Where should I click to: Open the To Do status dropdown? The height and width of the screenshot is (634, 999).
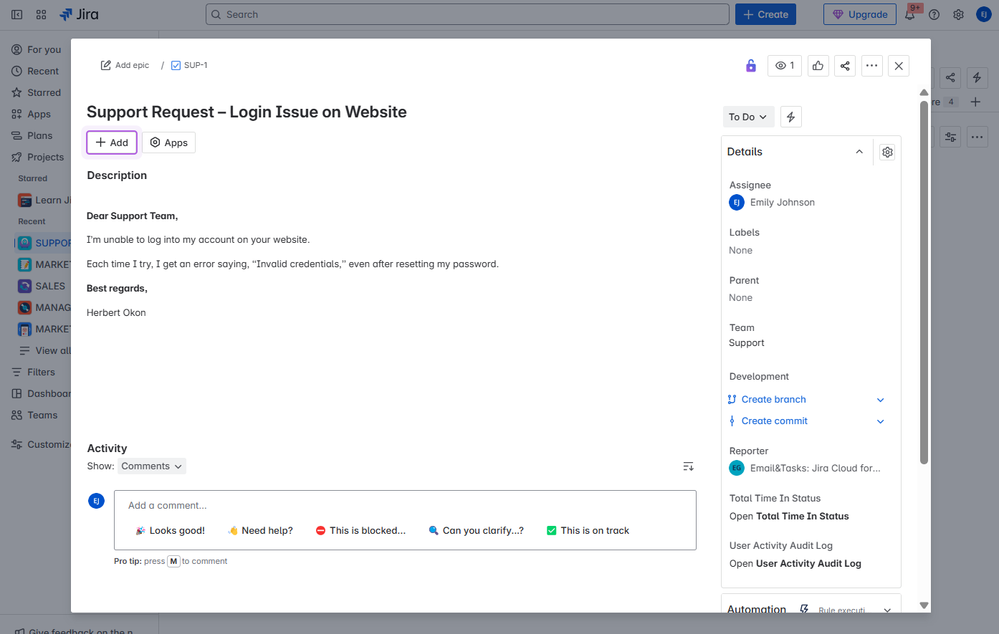click(748, 117)
